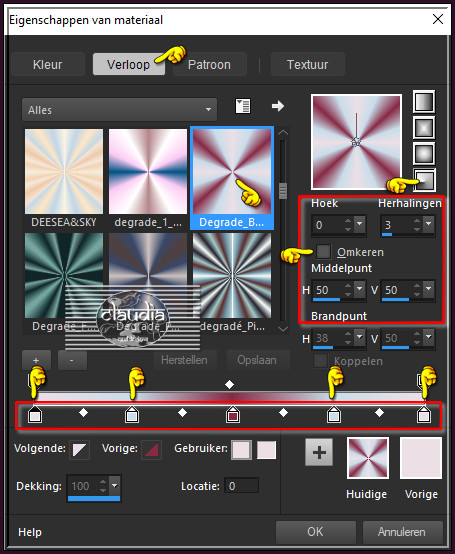Select the leftmost pink color stop

click(x=35, y=414)
